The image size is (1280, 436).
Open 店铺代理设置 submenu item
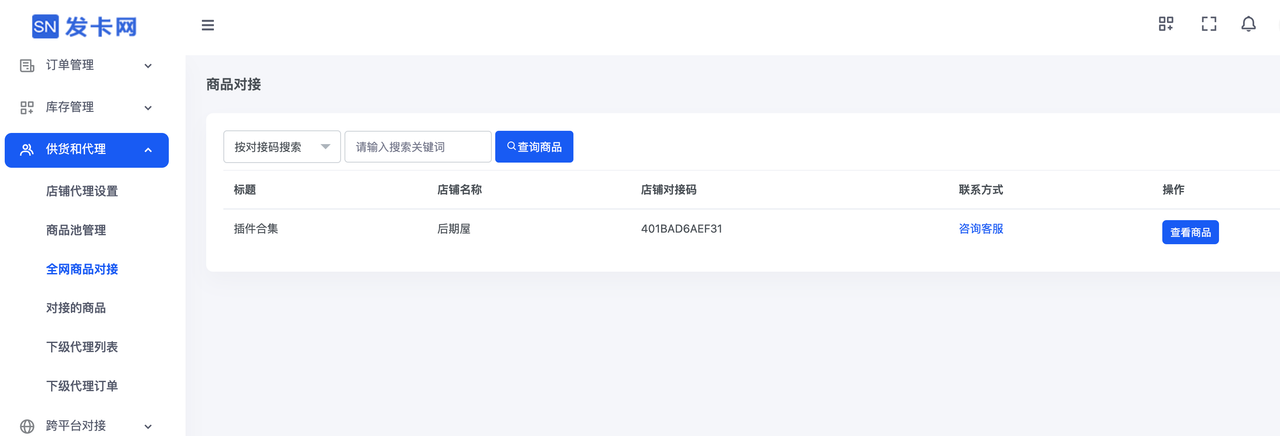coord(82,191)
